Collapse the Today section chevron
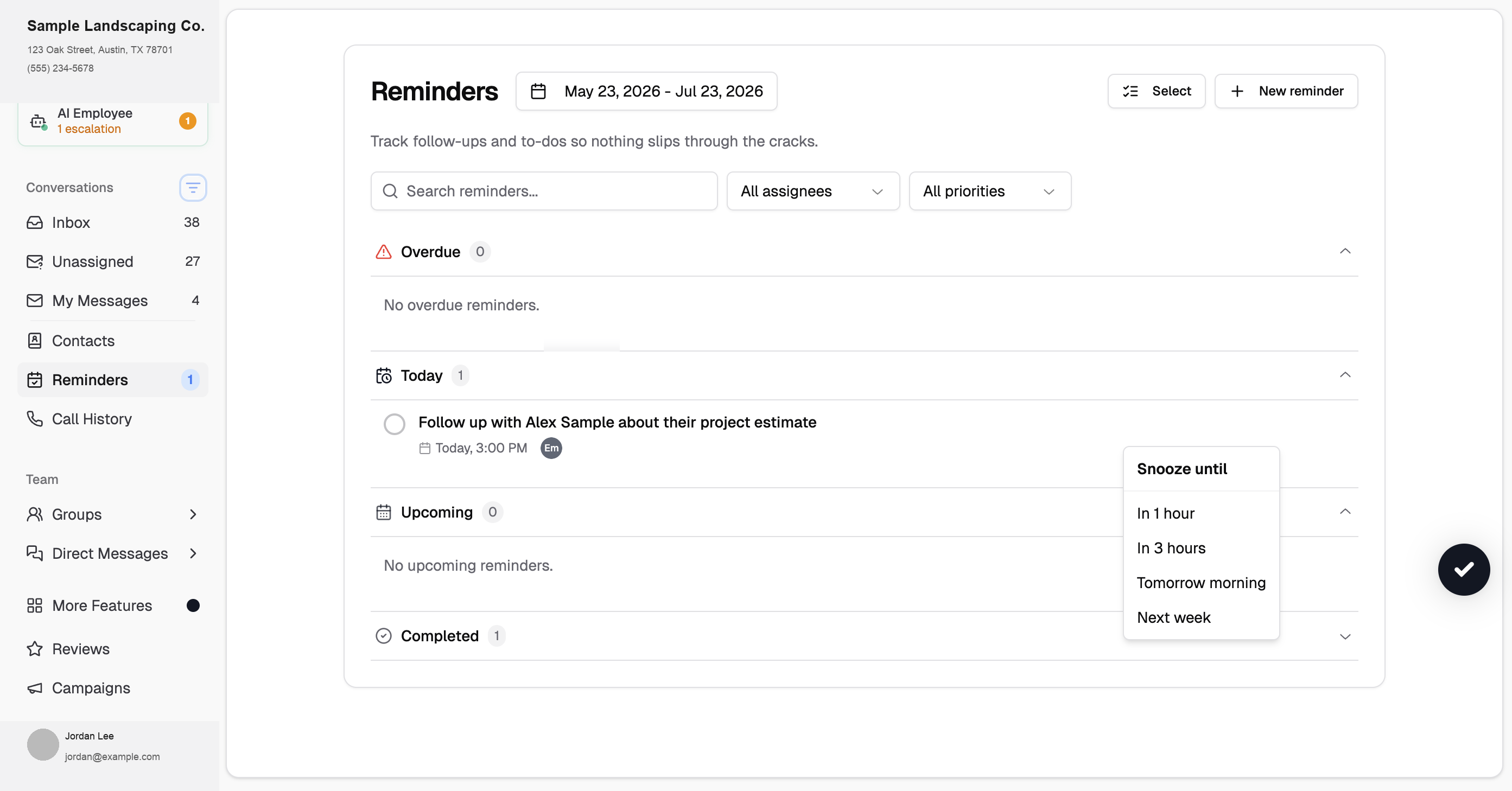1512x791 pixels. 1345,375
